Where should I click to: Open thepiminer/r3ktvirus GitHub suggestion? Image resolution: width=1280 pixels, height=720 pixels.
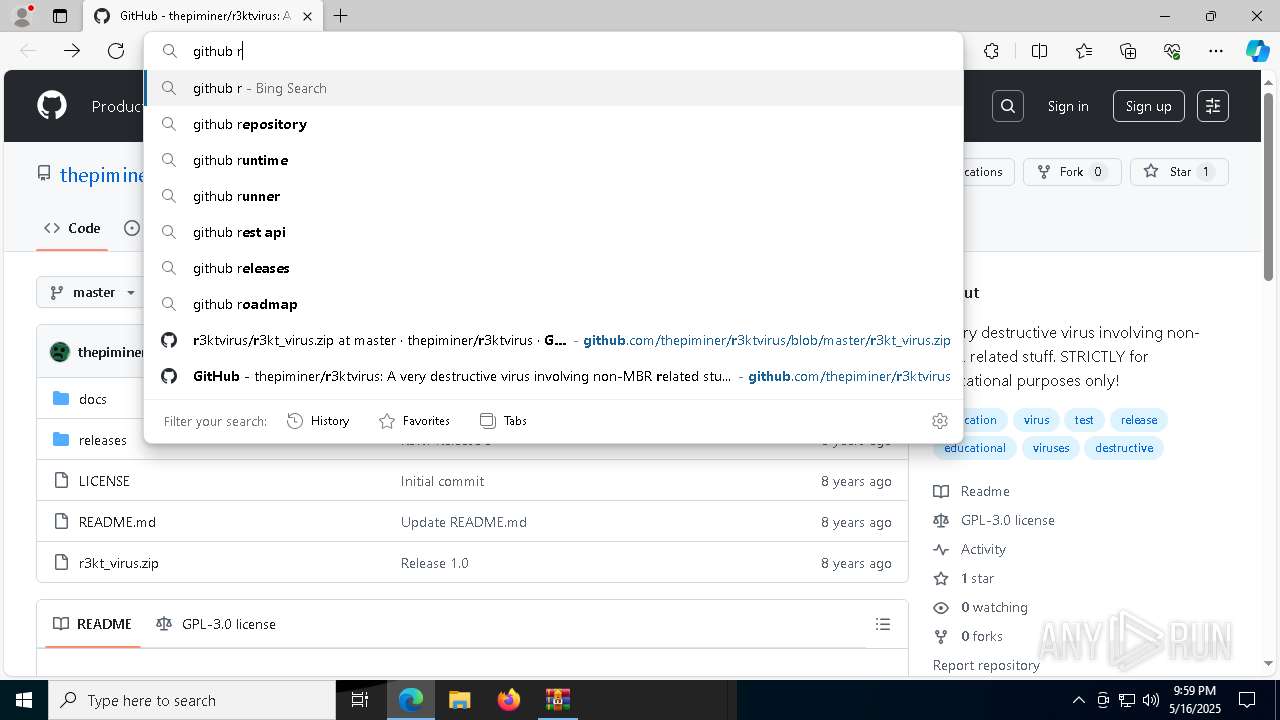tap(553, 376)
